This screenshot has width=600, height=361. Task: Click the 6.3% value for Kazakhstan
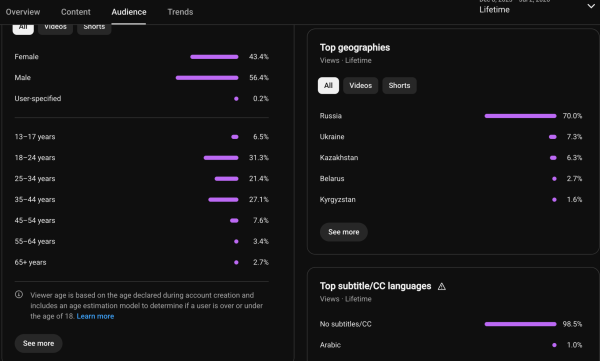point(574,158)
